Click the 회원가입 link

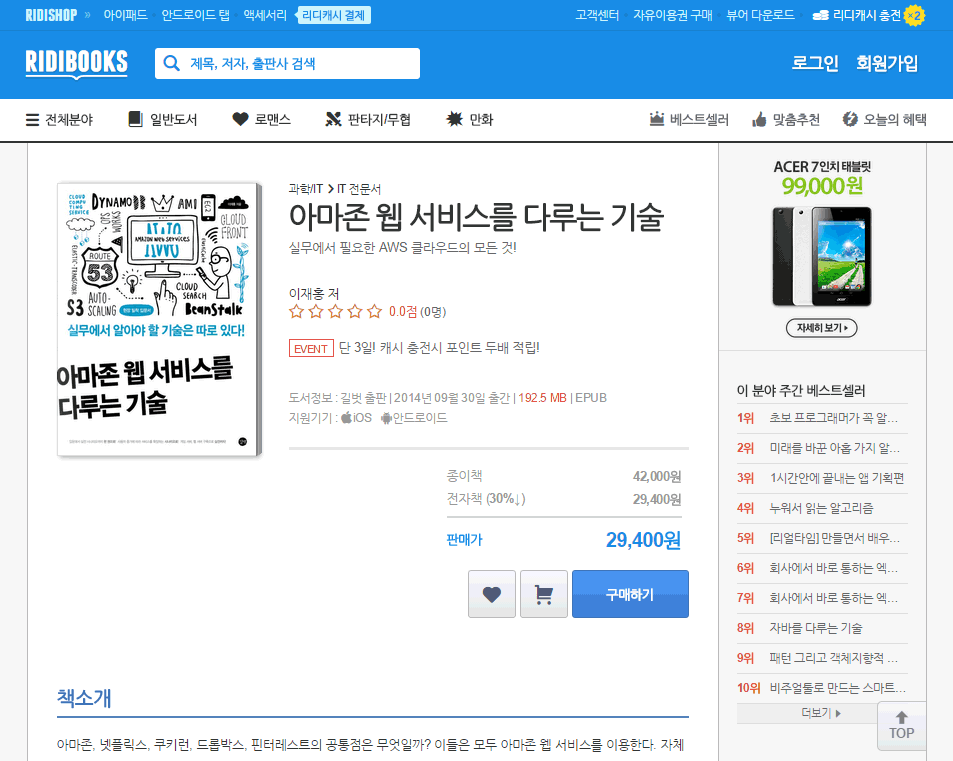pos(886,63)
